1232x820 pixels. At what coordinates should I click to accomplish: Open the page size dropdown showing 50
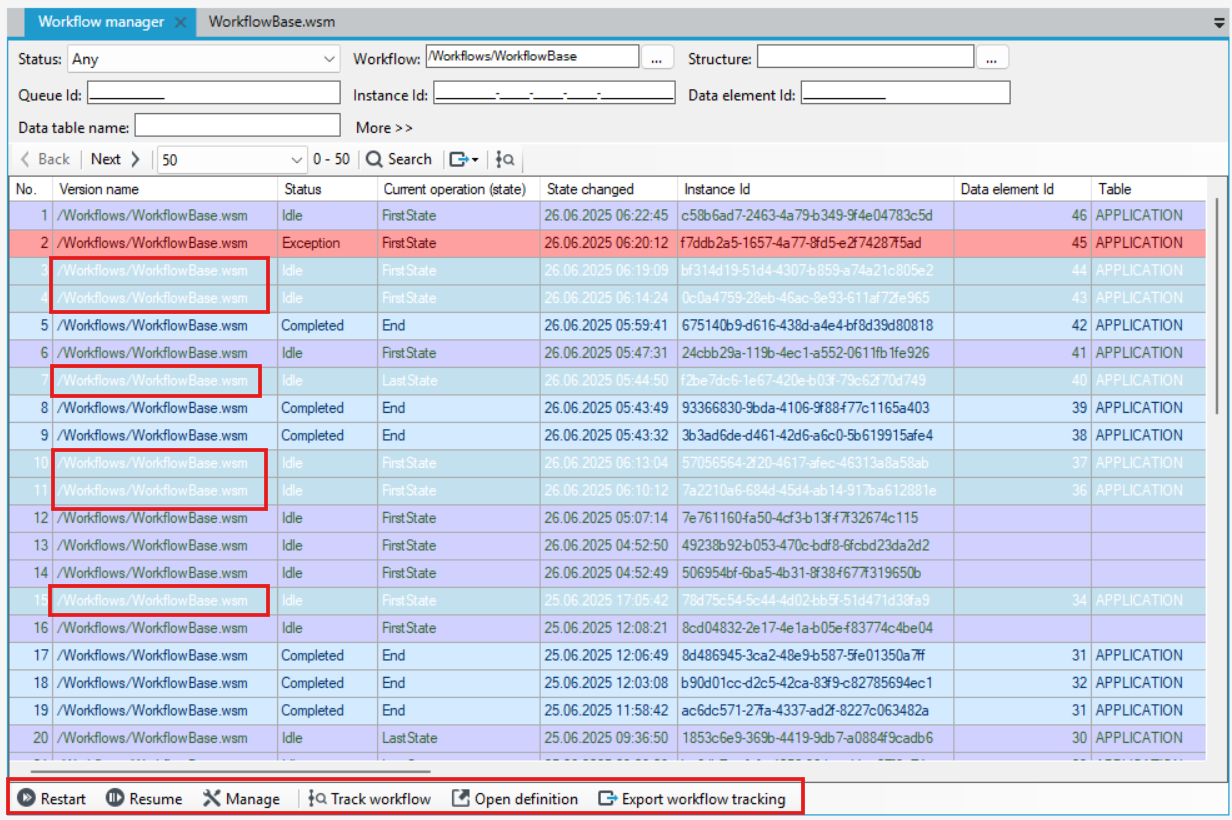[x=297, y=160]
